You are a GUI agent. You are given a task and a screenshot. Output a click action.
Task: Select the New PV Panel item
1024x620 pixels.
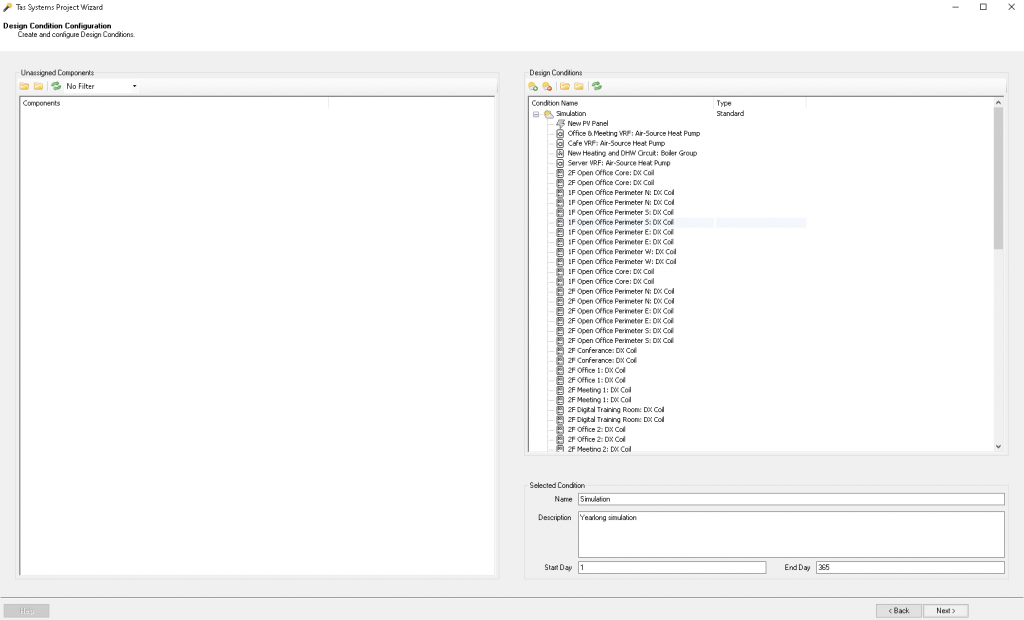click(x=587, y=123)
